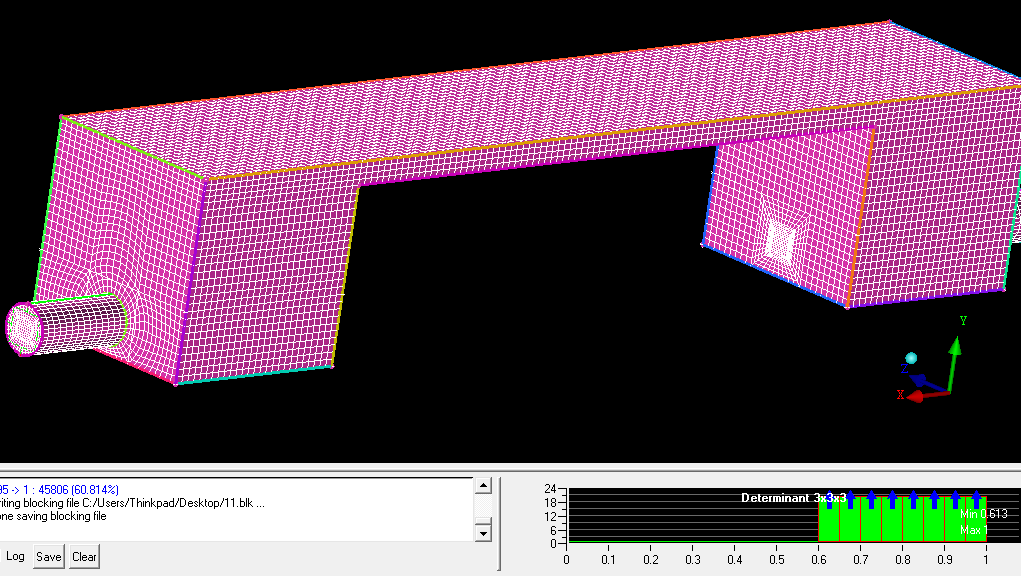1021x577 pixels.
Task: Click the refined square mesh patch on right block
Action: [x=780, y=238]
